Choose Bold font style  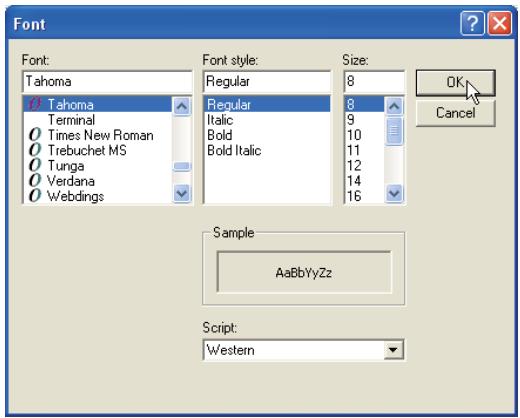click(267, 135)
